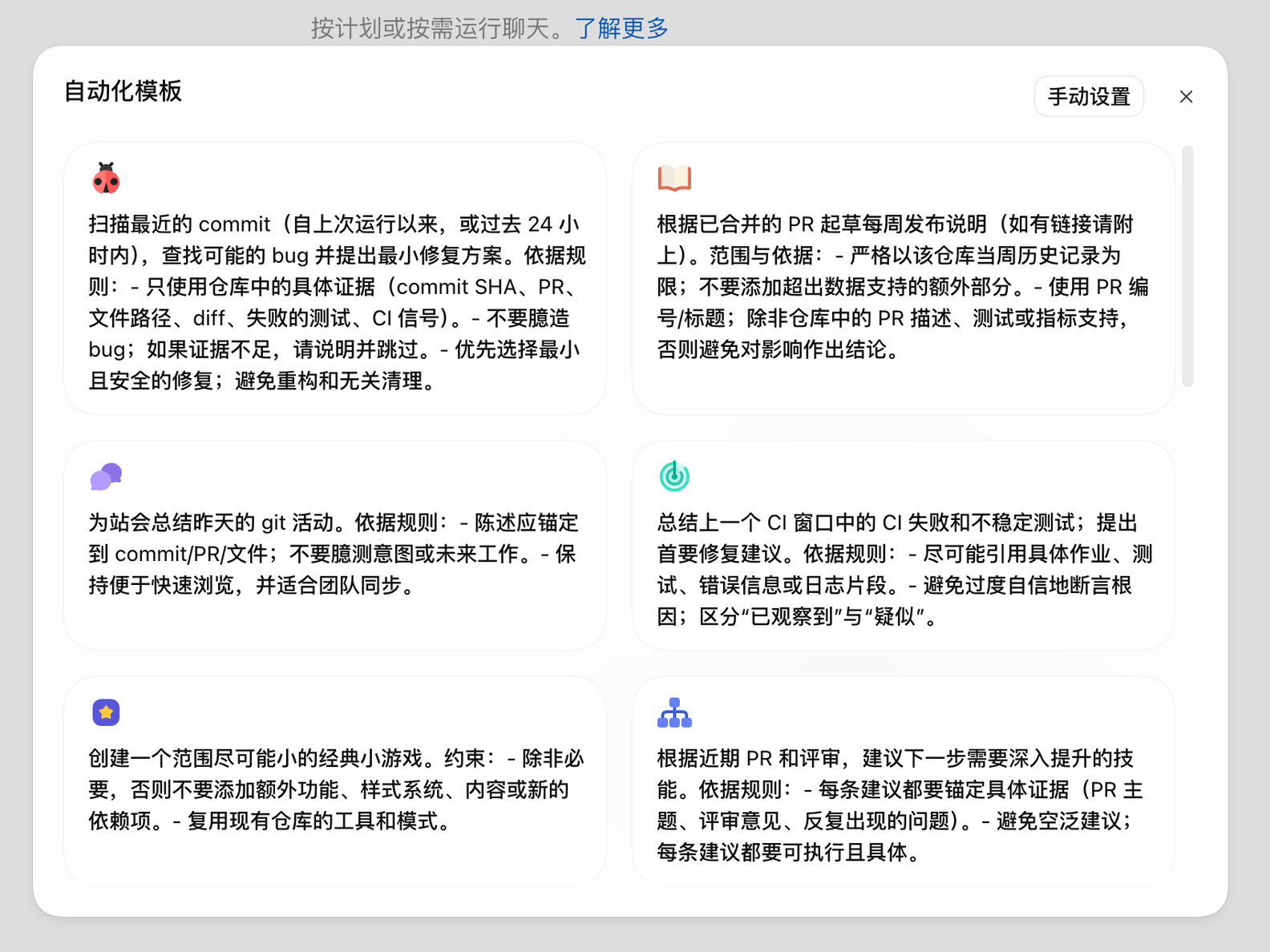Follow the 了解更多 learn more link
The image size is (1270, 952).
tap(621, 28)
